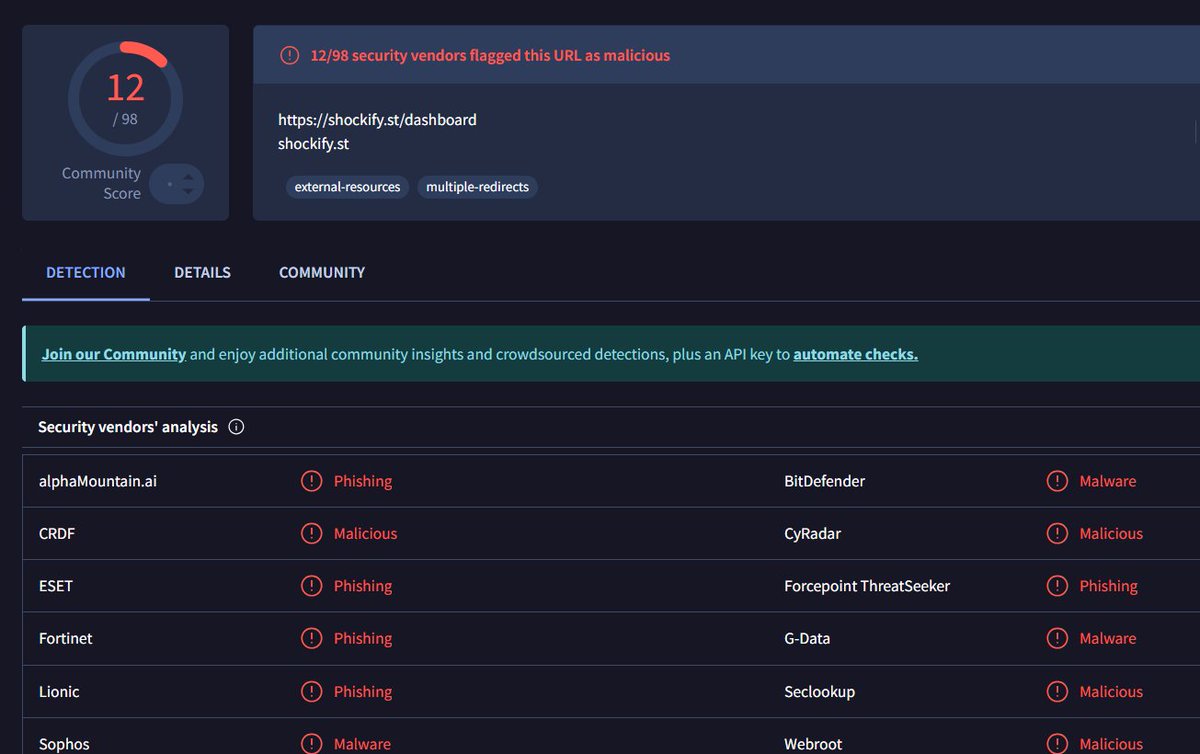Click the flagged as malicious banner text
Image resolution: width=1200 pixels, height=754 pixels.
coord(490,55)
